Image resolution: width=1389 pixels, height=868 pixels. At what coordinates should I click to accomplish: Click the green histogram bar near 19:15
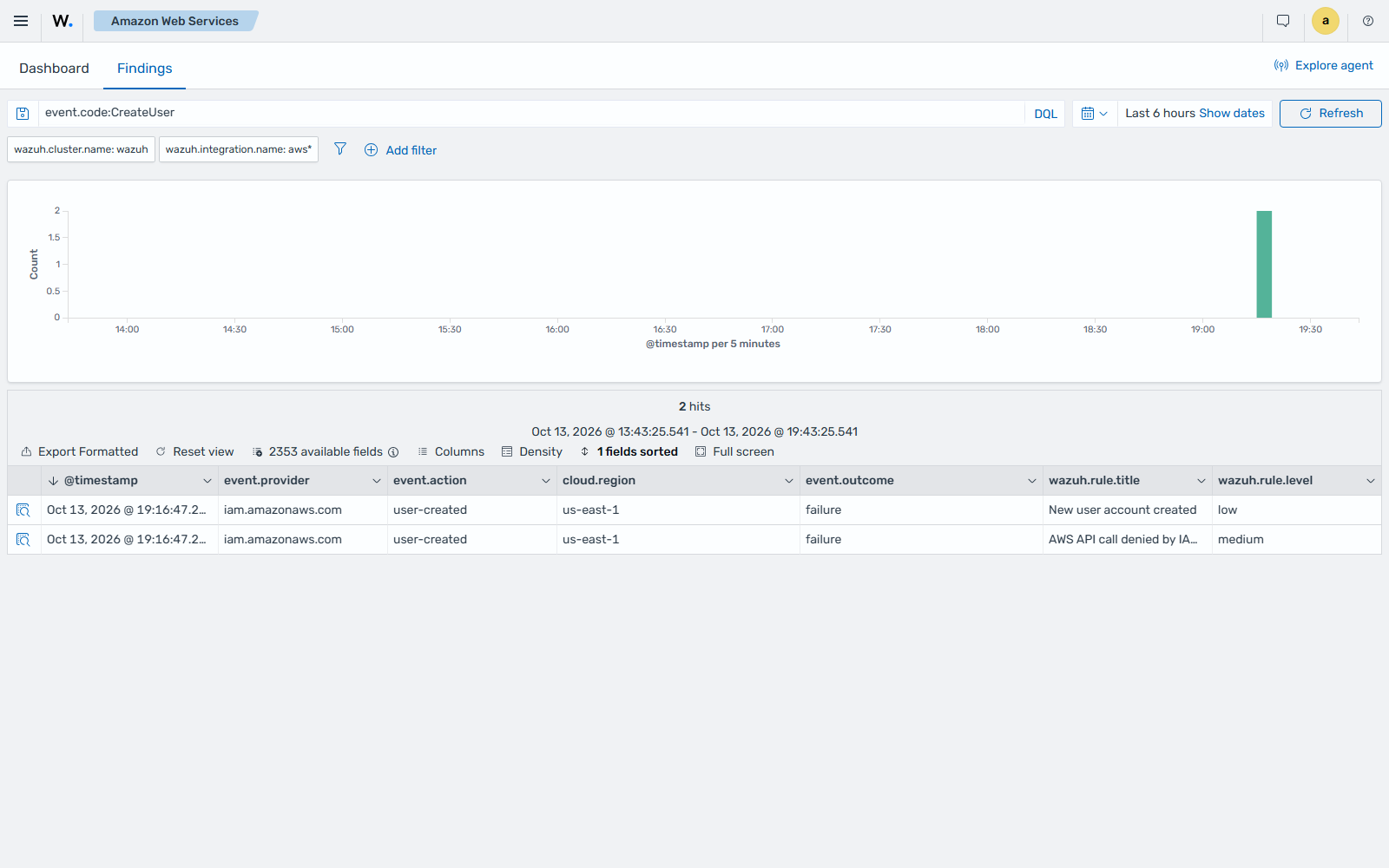(x=1264, y=265)
